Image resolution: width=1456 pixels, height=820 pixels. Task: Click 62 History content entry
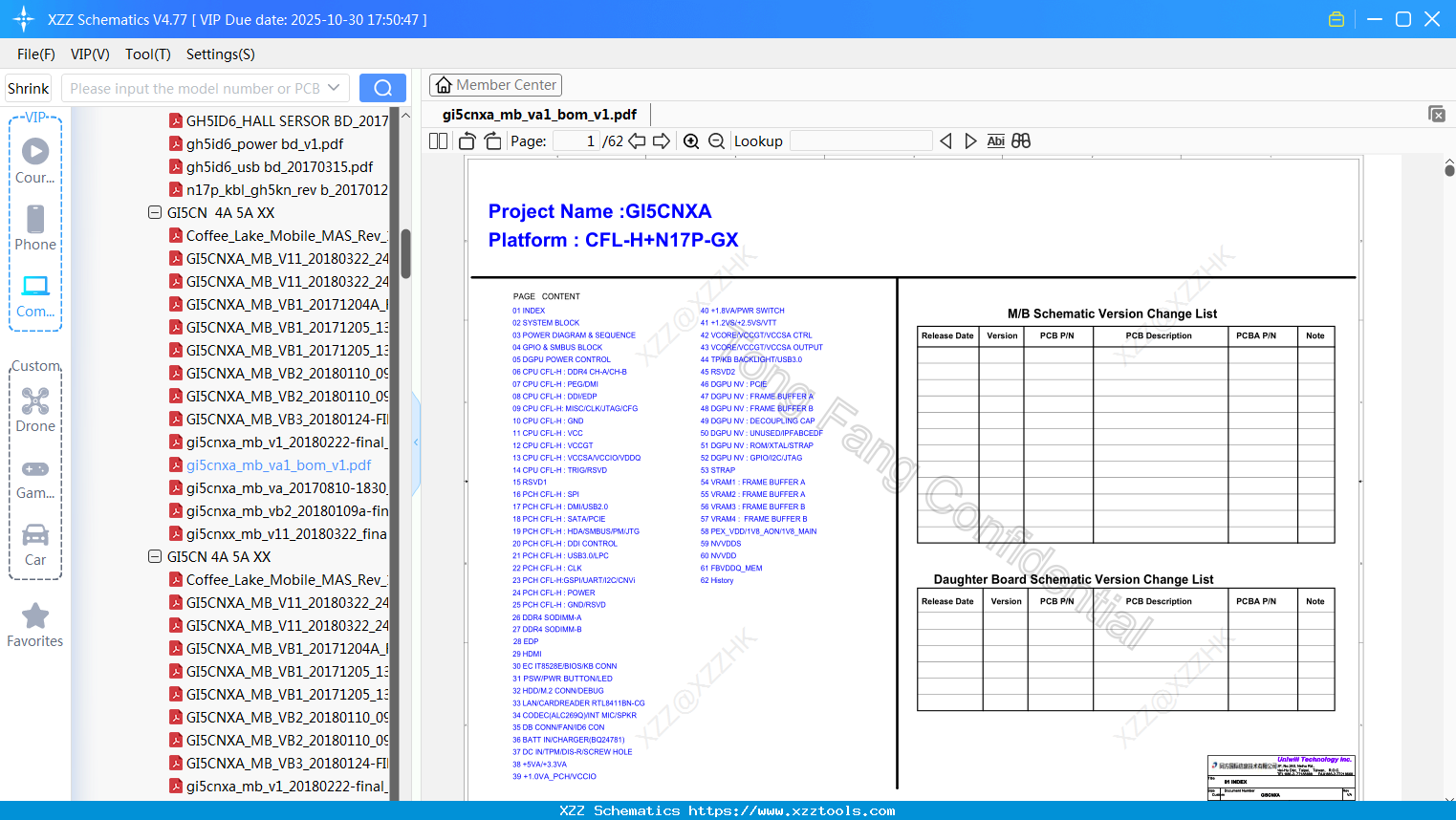click(717, 580)
